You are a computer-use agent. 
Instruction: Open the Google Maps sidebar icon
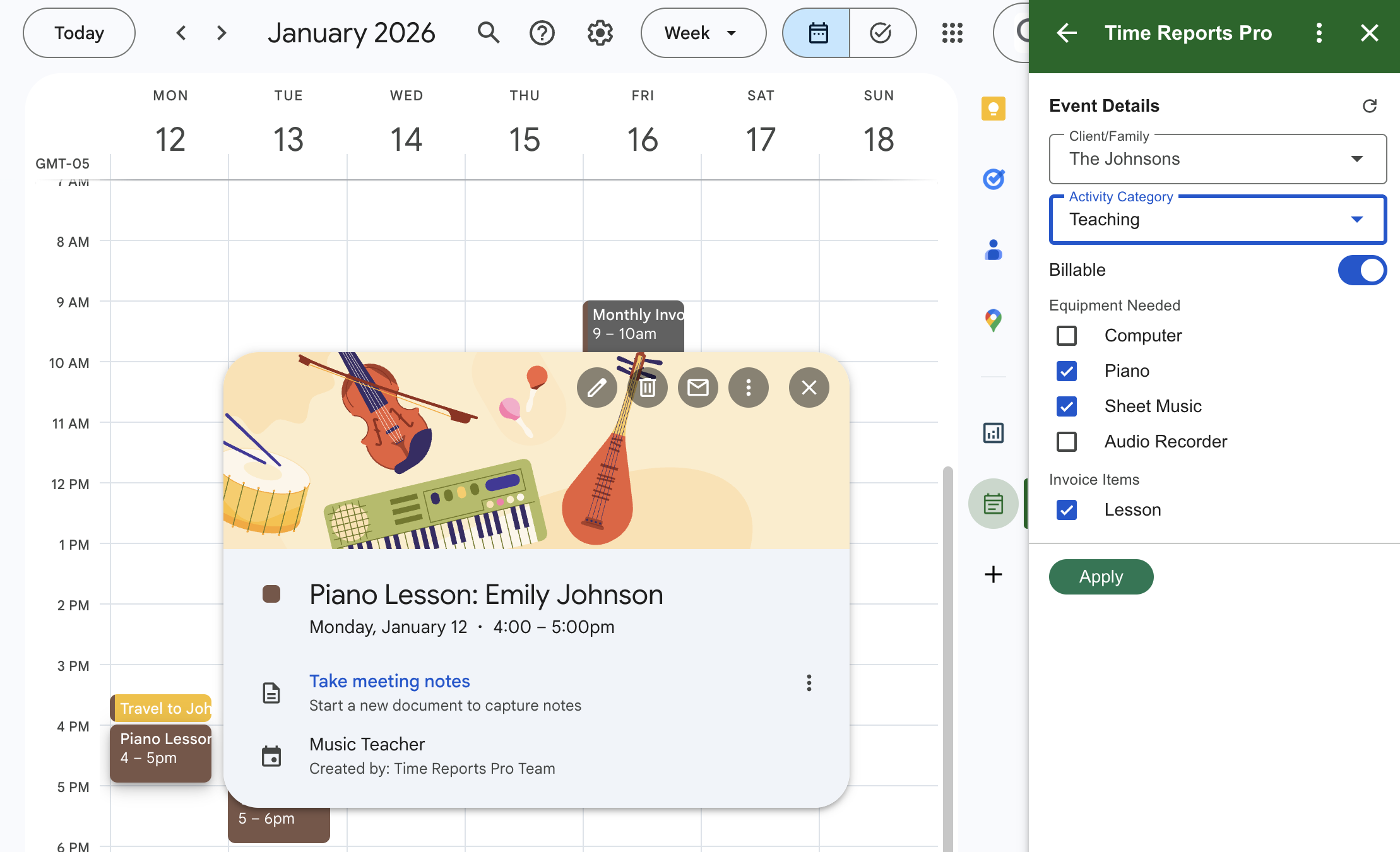(x=993, y=320)
